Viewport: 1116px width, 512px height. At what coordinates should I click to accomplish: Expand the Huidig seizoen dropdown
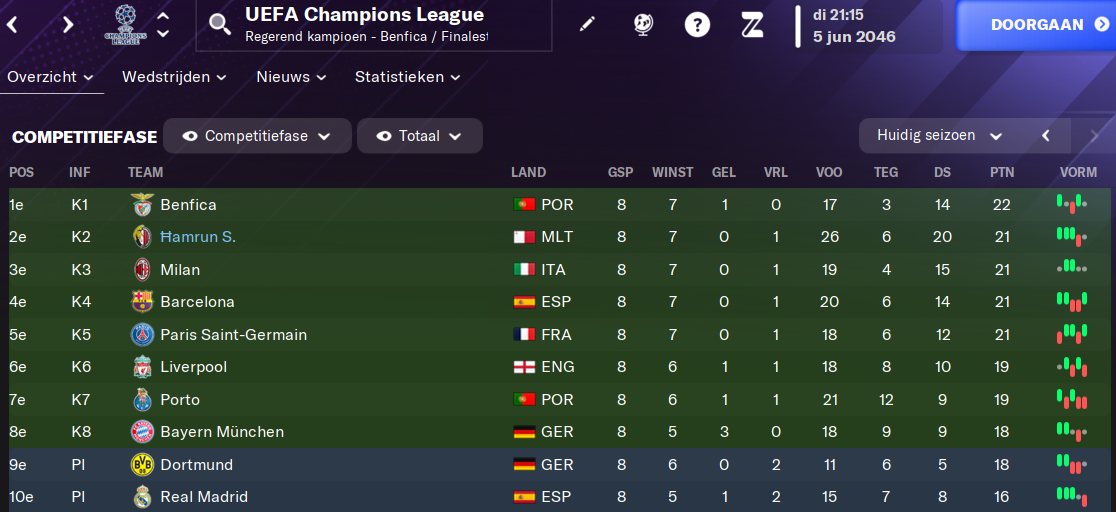click(x=939, y=136)
